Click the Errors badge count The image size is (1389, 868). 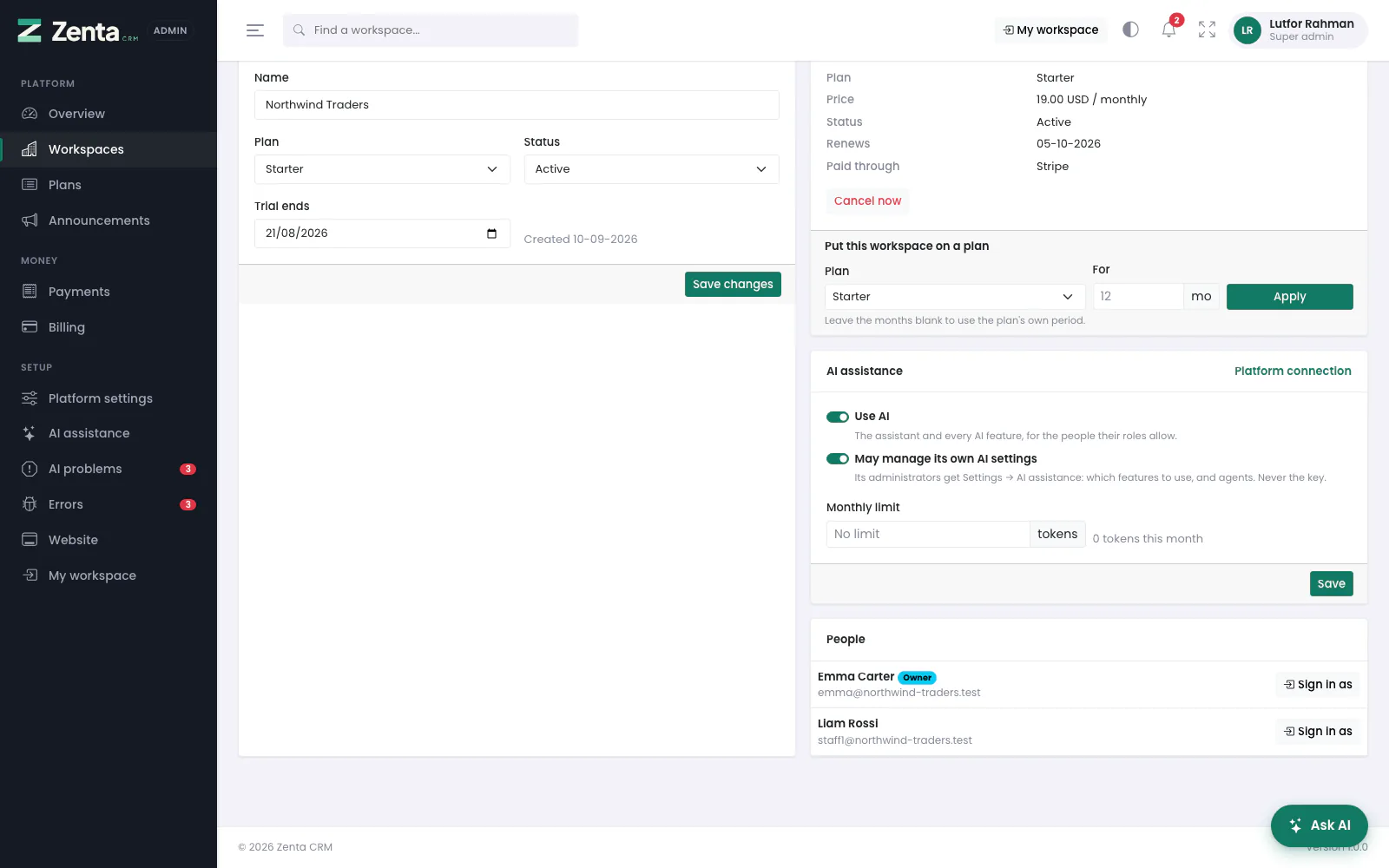[188, 504]
